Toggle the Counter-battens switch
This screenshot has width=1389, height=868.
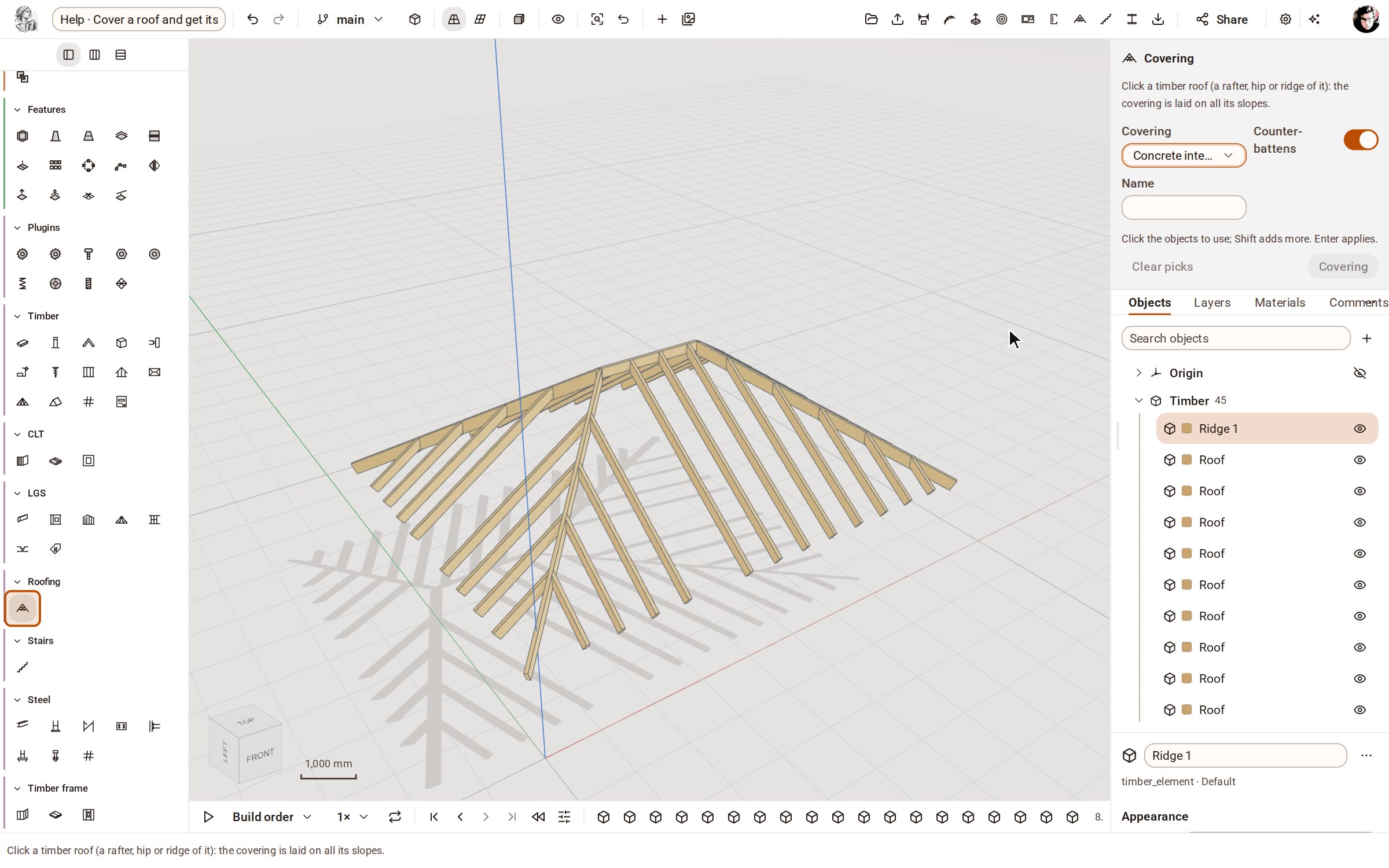coord(1361,139)
